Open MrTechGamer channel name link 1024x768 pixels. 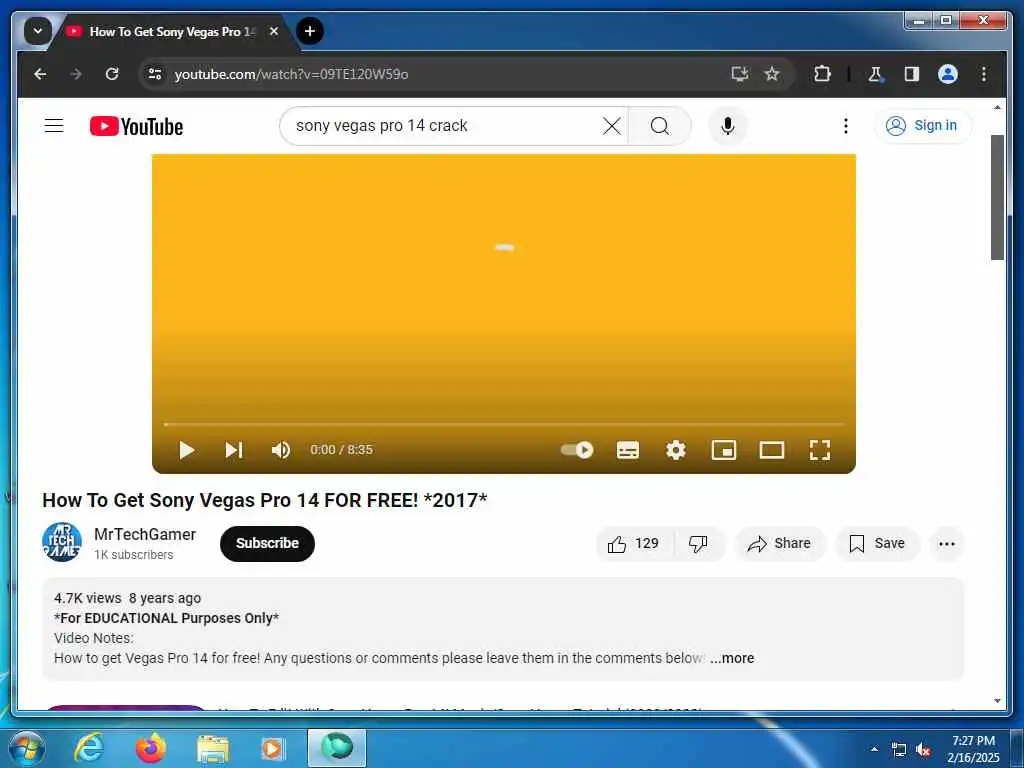[x=145, y=534]
